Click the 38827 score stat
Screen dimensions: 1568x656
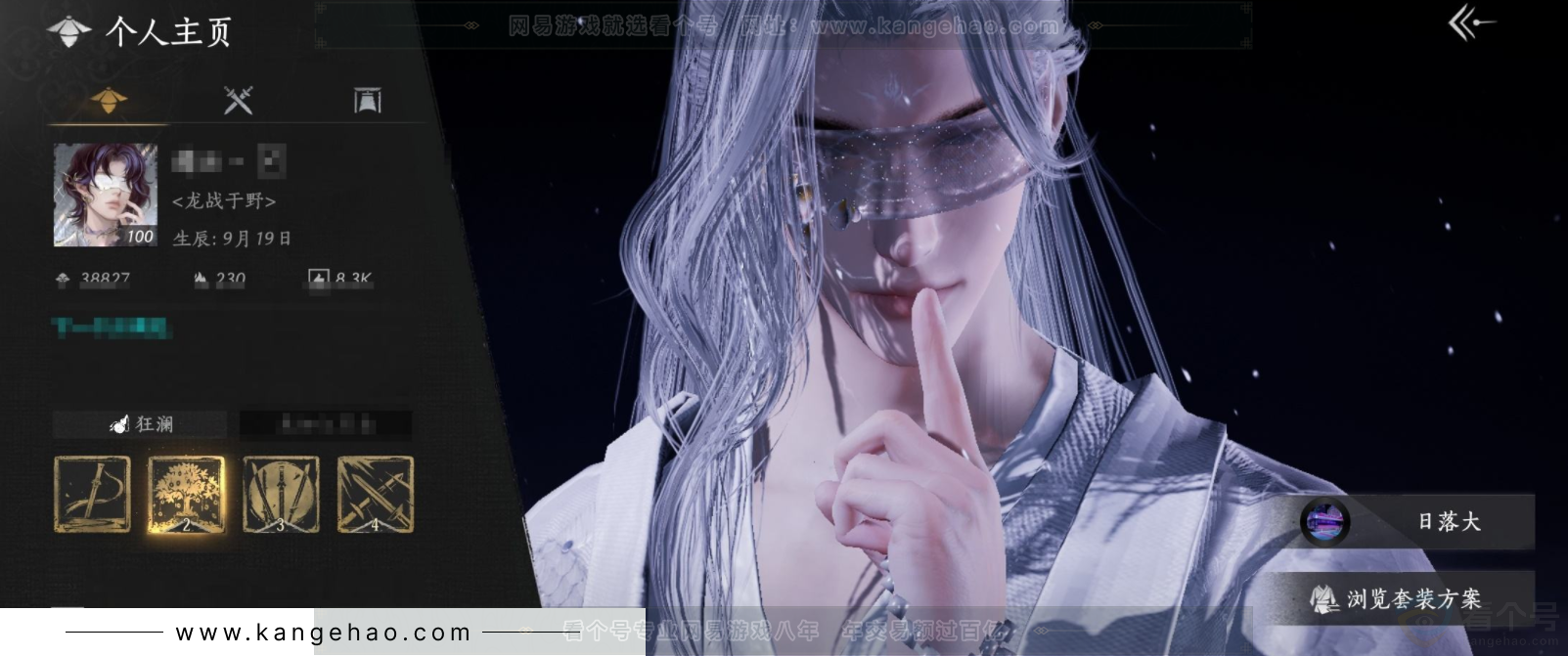tap(94, 280)
